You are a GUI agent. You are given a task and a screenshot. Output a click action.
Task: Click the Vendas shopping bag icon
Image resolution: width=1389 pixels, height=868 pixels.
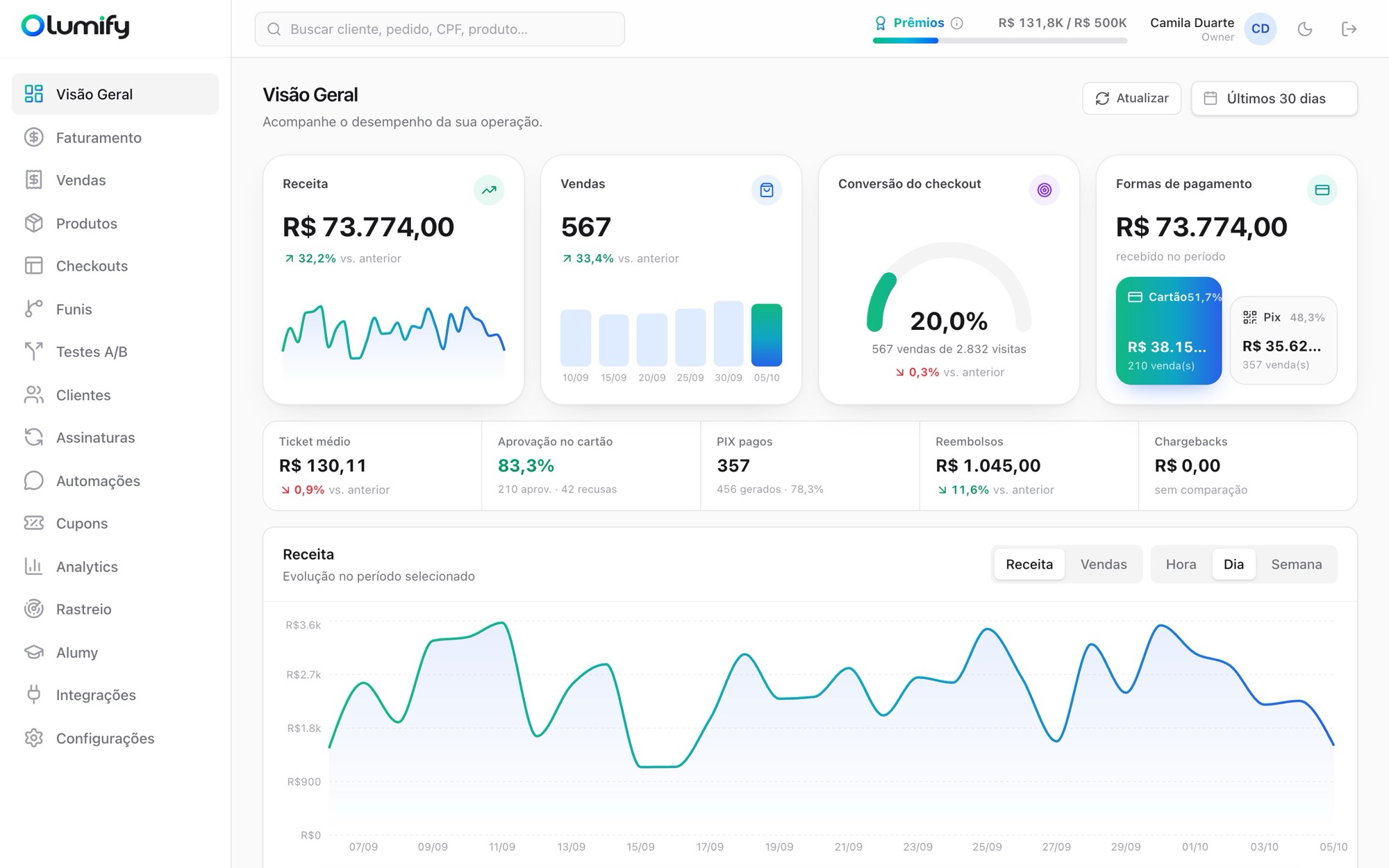pos(767,190)
